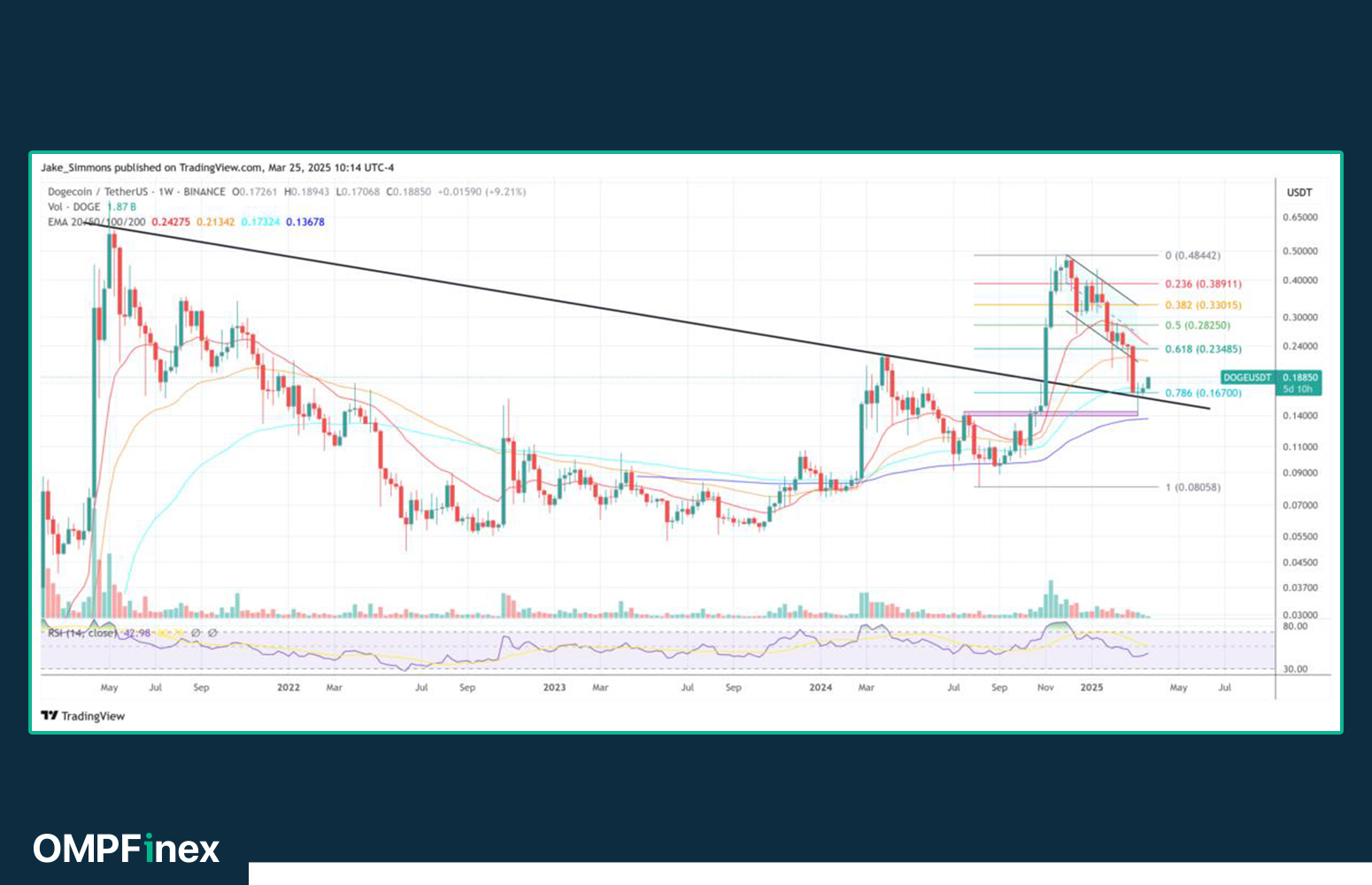This screenshot has width=1372, height=885.
Task: Click the RSI 80.00 scale label
Action: (1295, 627)
